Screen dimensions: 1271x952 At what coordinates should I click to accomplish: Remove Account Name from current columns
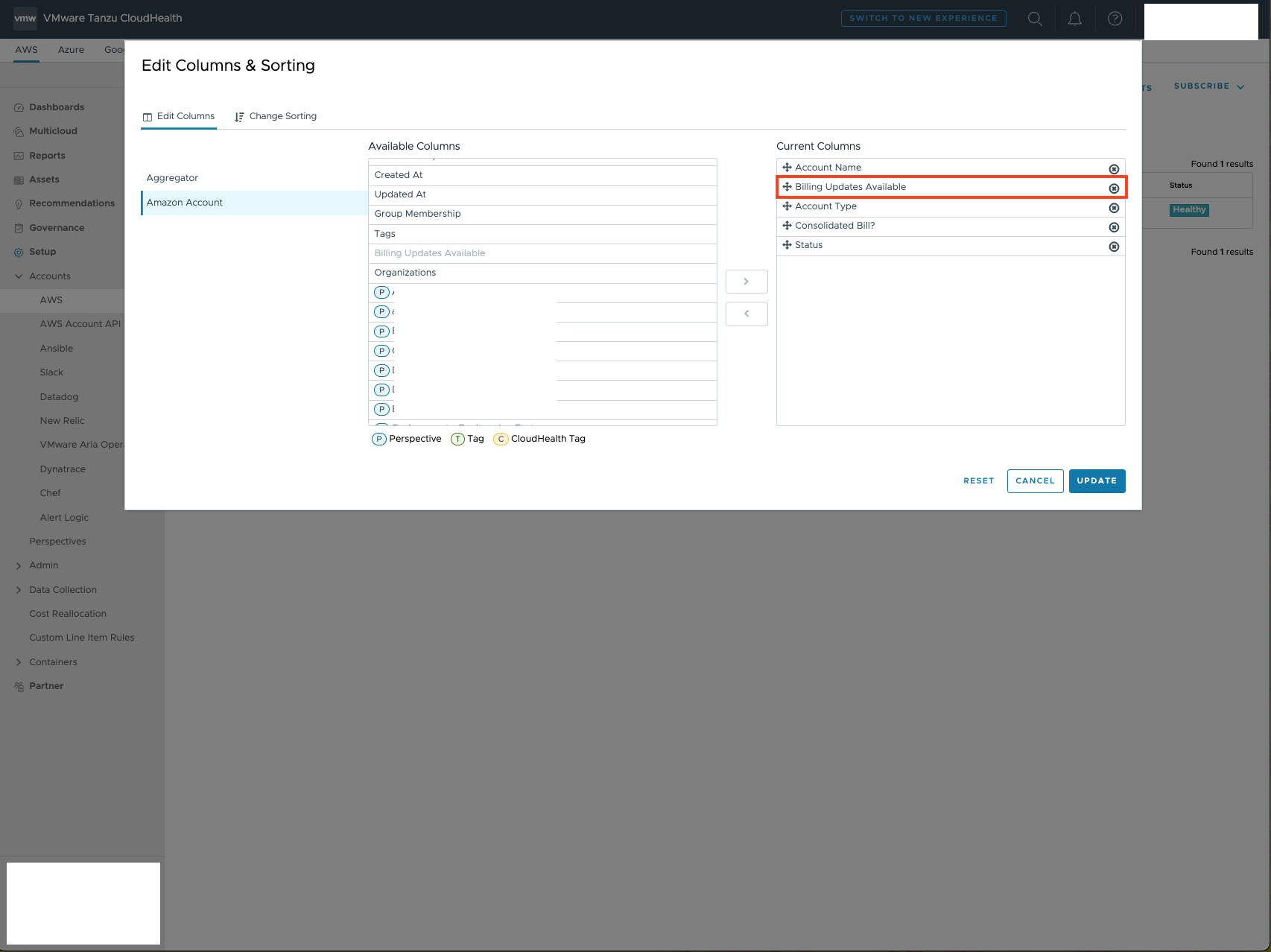[x=1114, y=168]
